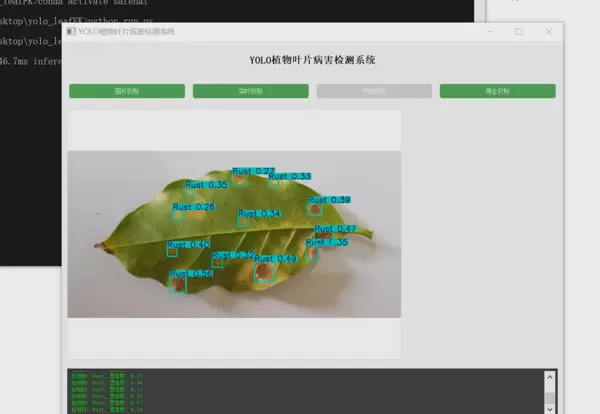
Task: Select the Rust 0.40 bounding box
Action: tap(172, 251)
